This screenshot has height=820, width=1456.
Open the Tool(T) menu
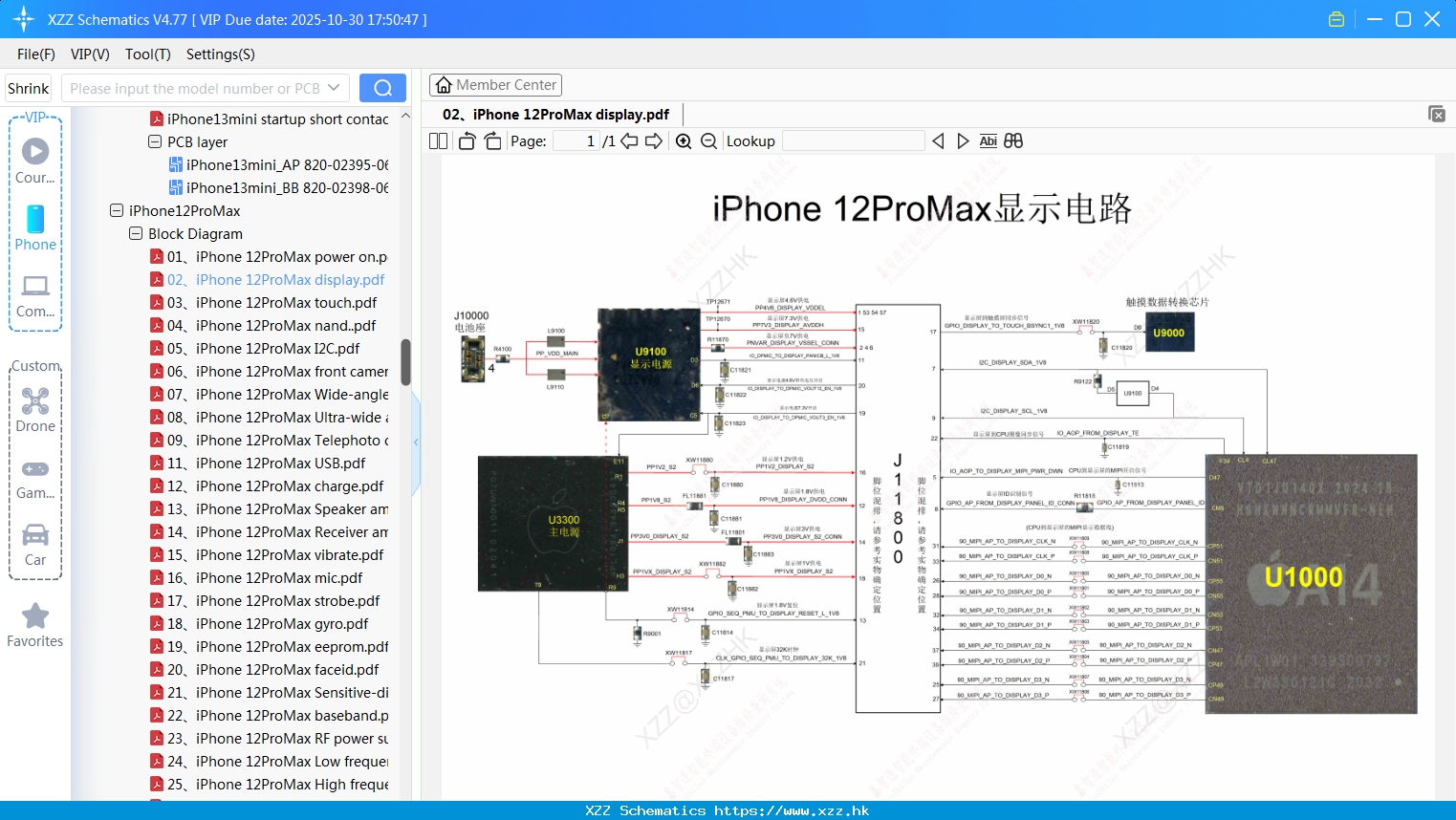[x=148, y=54]
